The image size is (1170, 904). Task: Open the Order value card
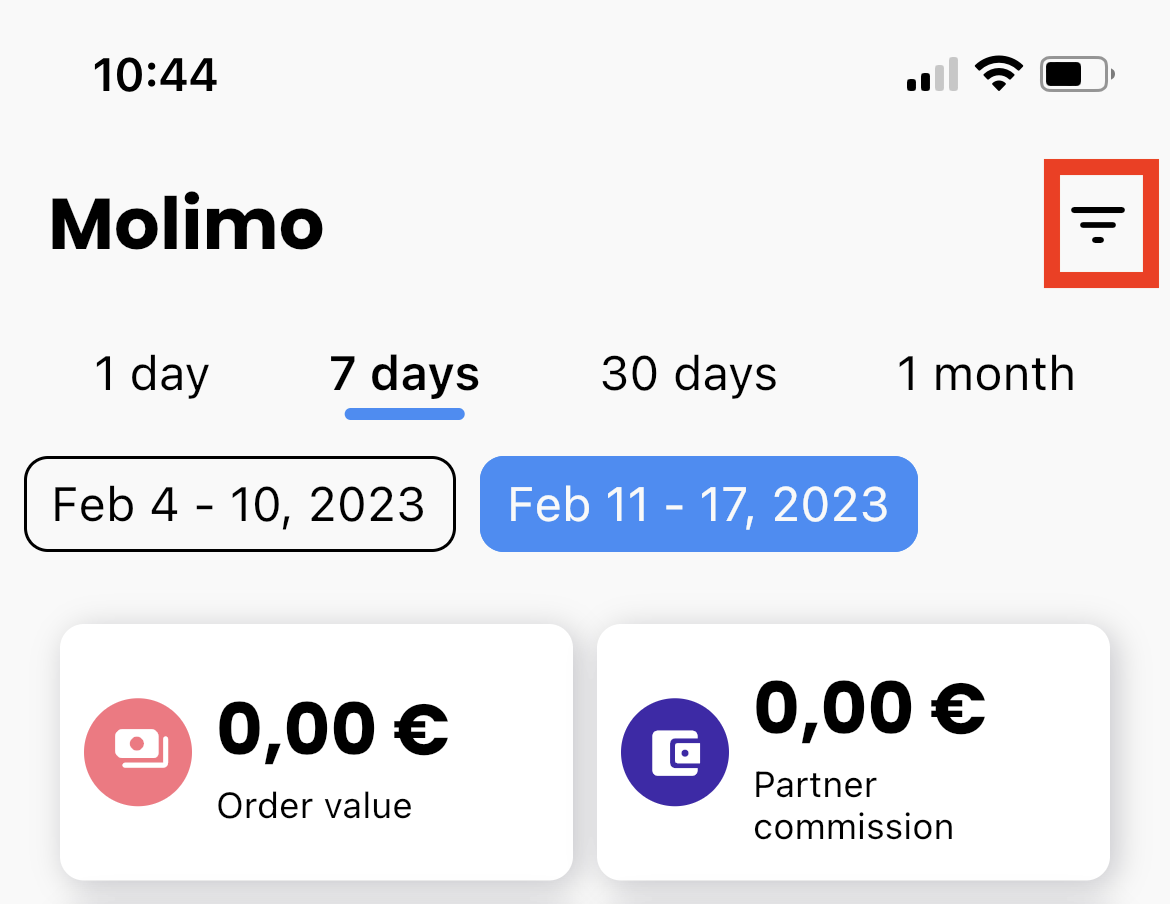(316, 752)
